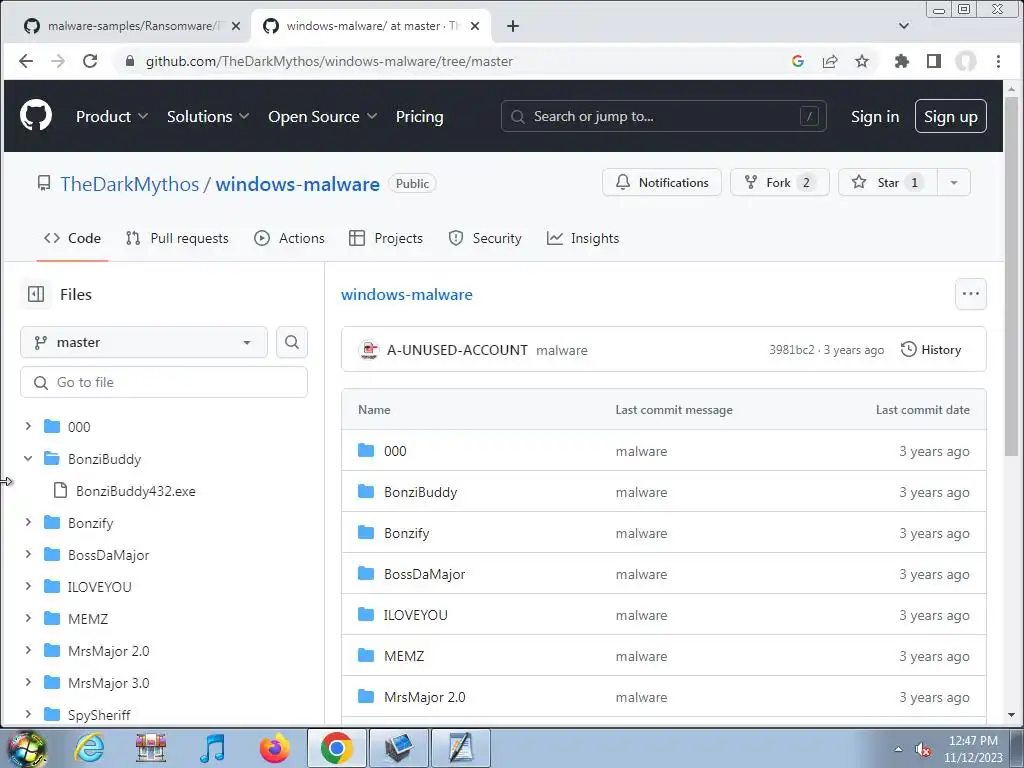The width and height of the screenshot is (1024, 768).
Task: Open the Pricing link
Action: [x=419, y=116]
